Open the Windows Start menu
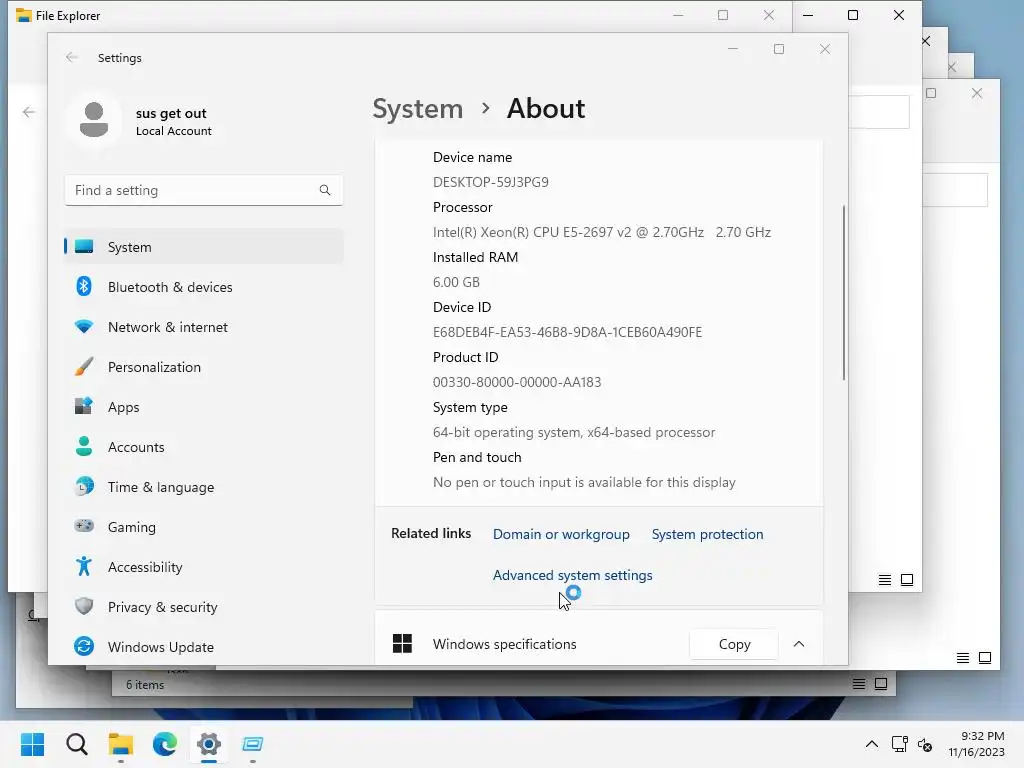 coord(33,744)
